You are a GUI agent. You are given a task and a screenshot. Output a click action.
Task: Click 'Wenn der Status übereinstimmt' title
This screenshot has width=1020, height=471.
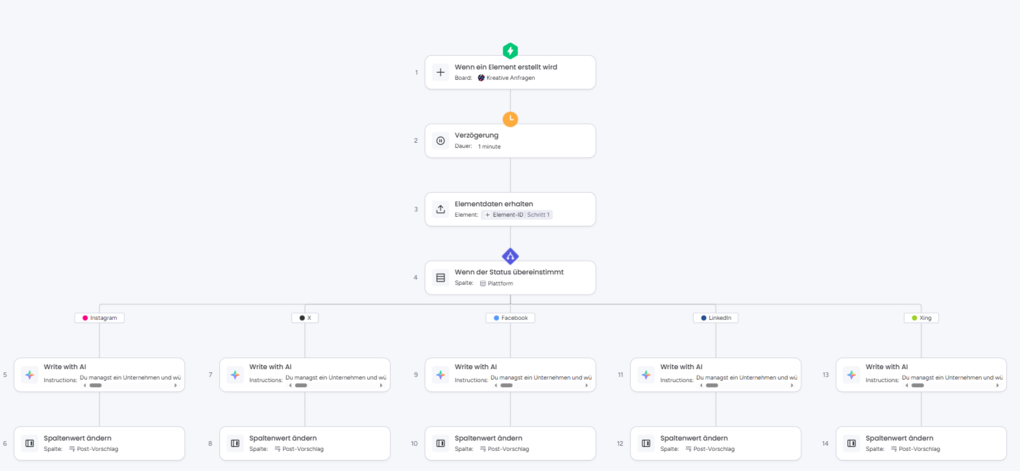click(x=509, y=272)
